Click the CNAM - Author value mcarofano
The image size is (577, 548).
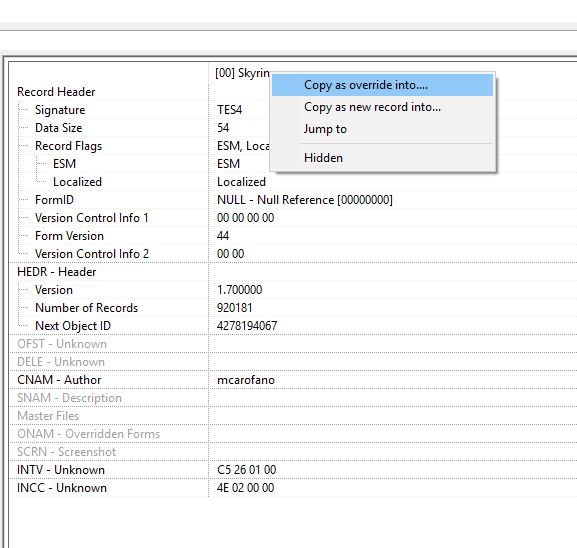246,380
